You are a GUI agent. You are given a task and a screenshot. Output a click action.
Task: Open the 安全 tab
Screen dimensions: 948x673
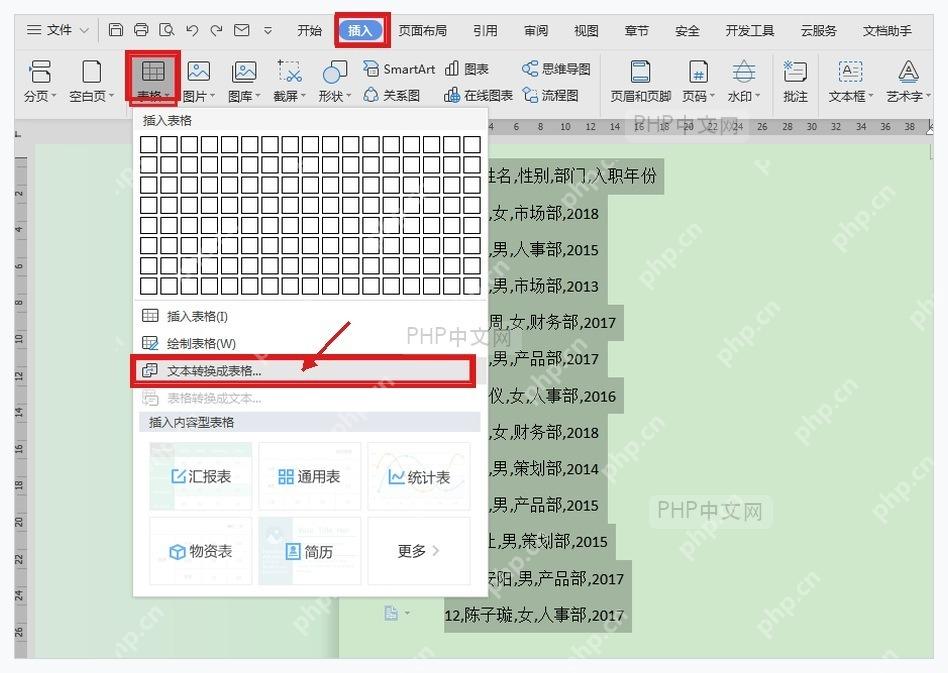point(687,30)
